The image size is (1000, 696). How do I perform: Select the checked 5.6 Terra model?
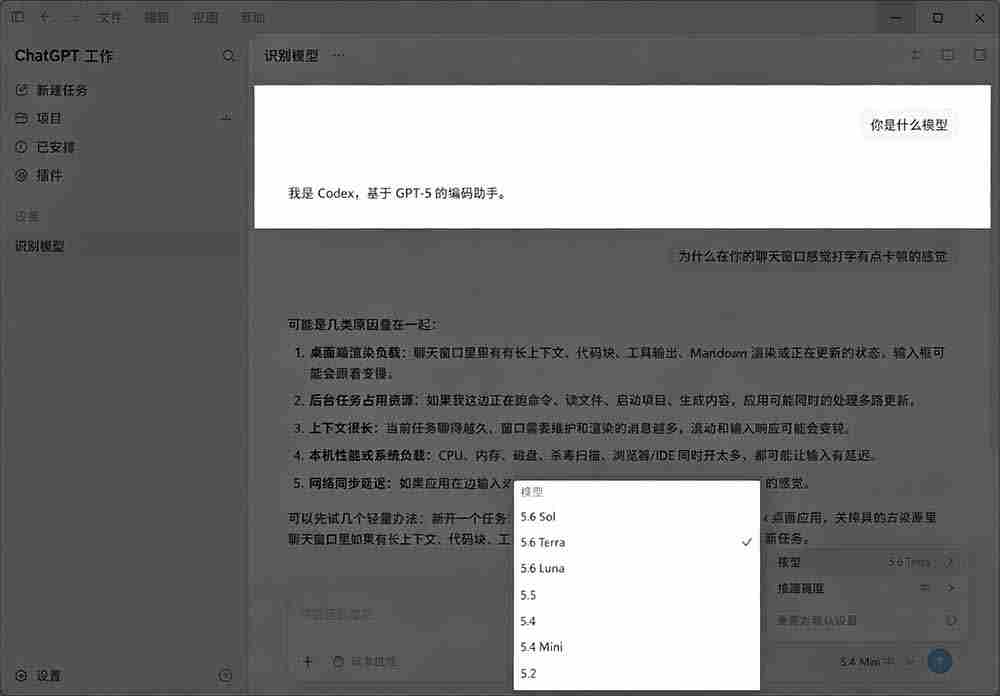coord(636,542)
